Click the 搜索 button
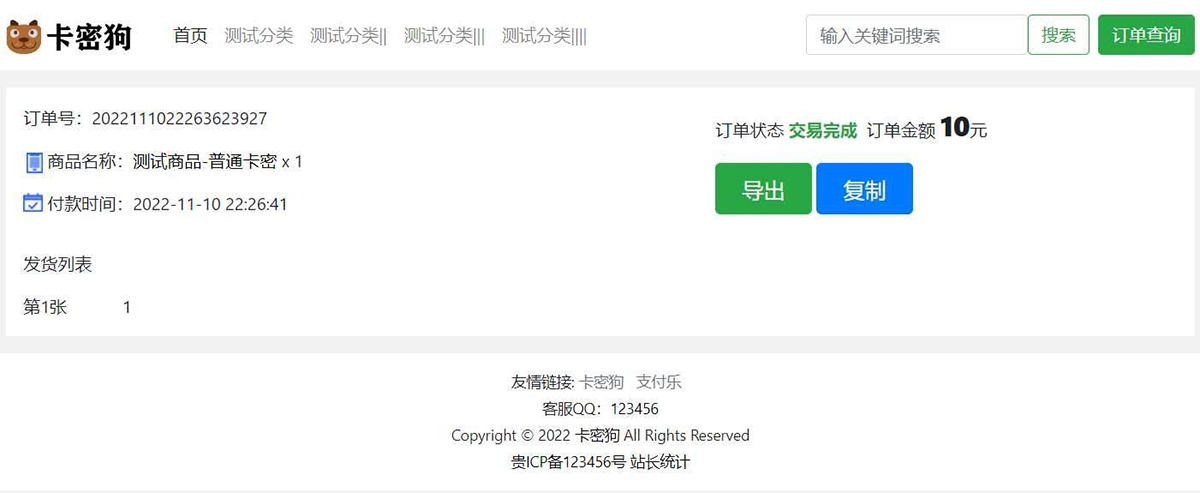The image size is (1200, 493). click(x=1058, y=35)
